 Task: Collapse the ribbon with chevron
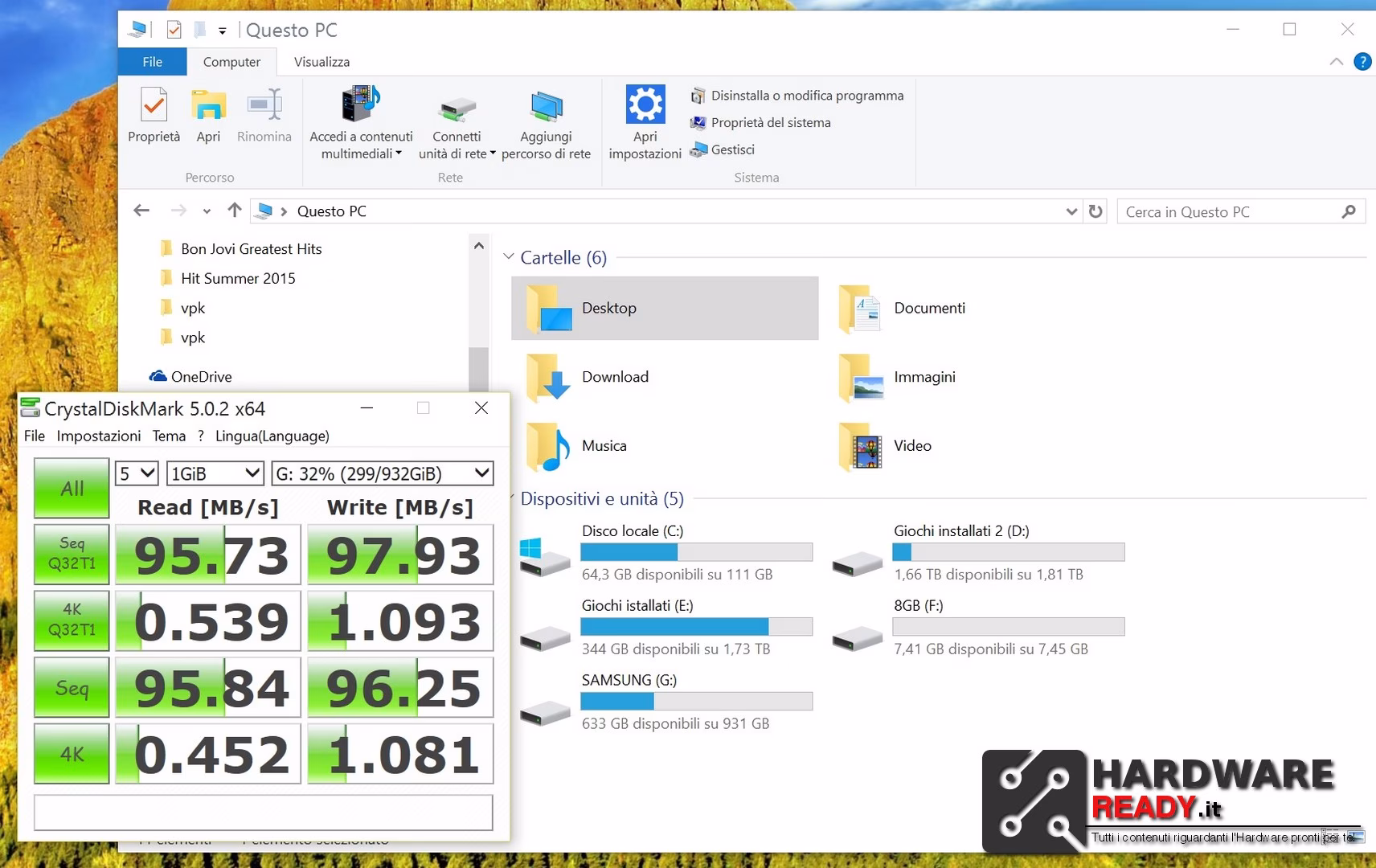1336,62
